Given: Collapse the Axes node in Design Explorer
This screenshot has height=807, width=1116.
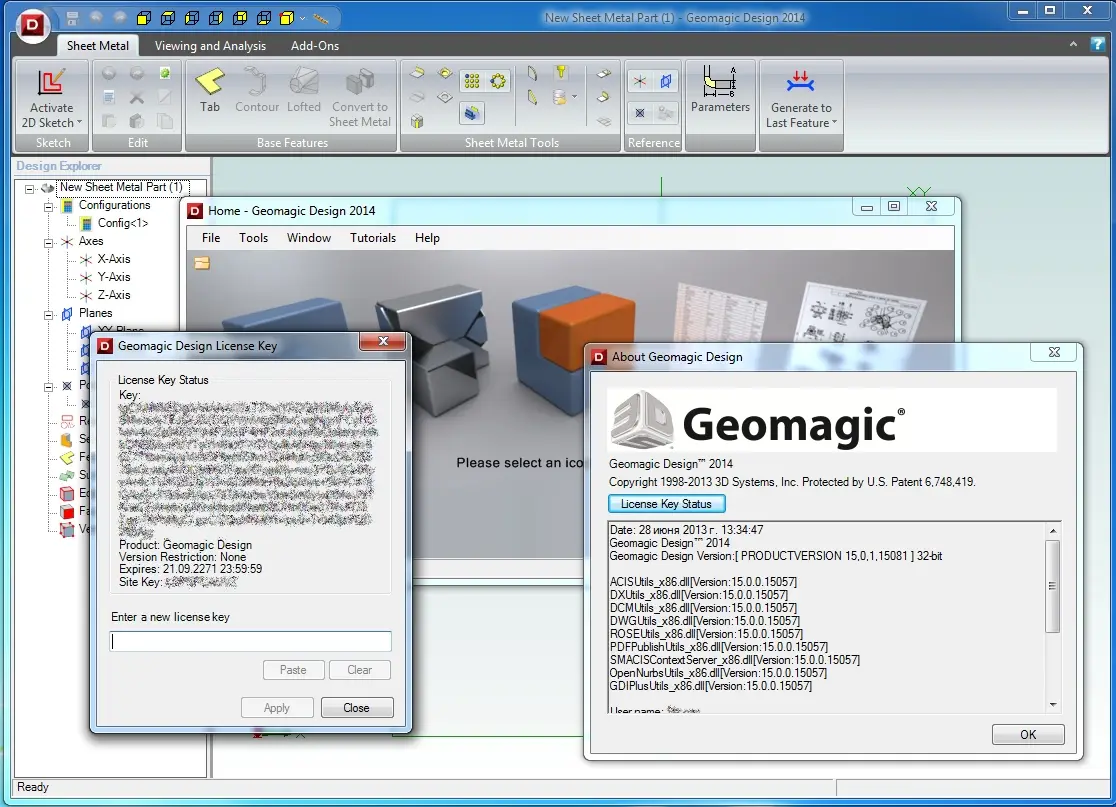Looking at the screenshot, I should (x=48, y=242).
